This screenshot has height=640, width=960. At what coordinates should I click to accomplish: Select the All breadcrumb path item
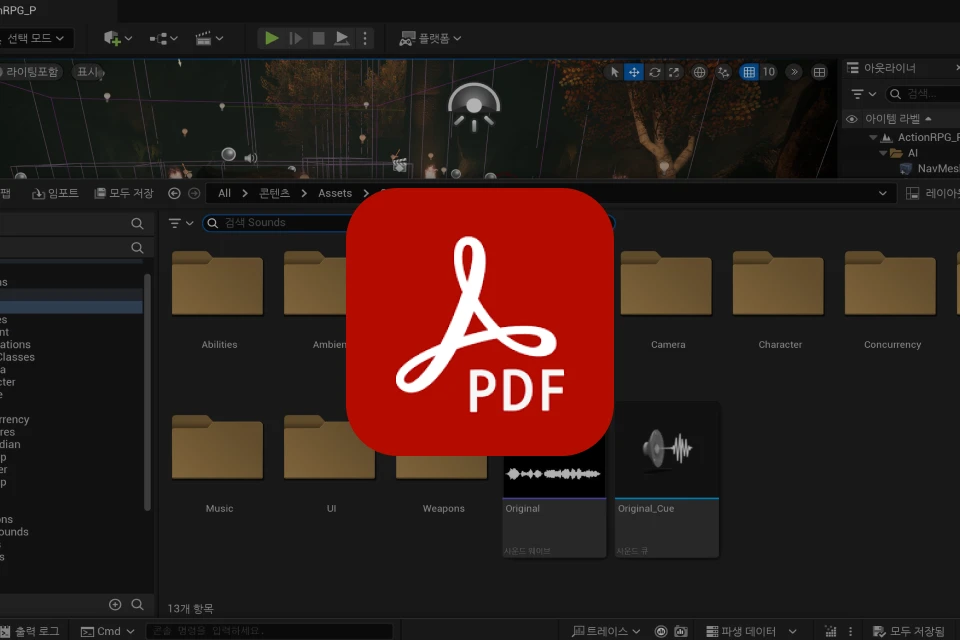tap(225, 194)
